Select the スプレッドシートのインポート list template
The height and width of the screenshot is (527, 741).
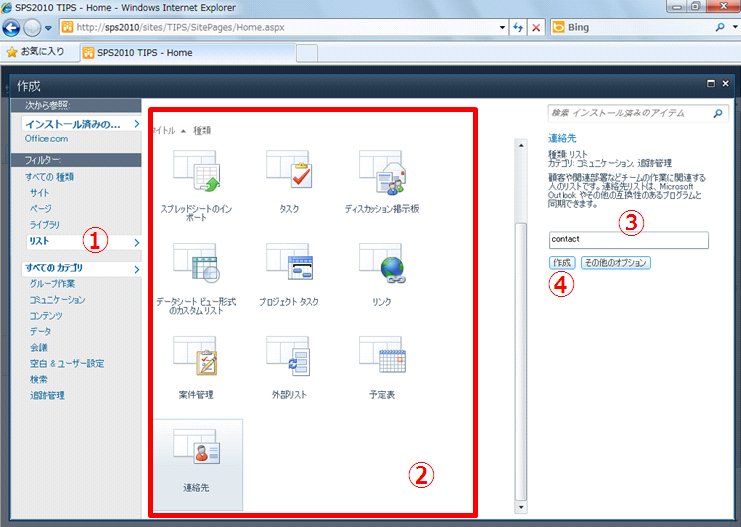point(196,186)
